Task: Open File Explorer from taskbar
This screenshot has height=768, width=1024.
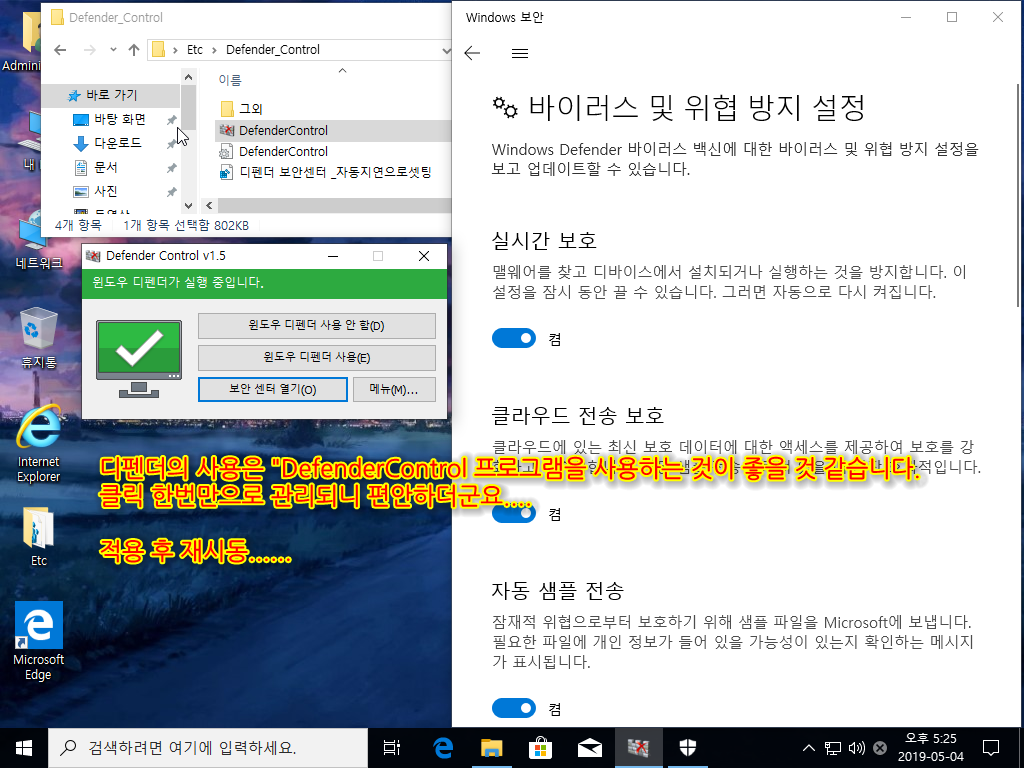Action: [492, 748]
